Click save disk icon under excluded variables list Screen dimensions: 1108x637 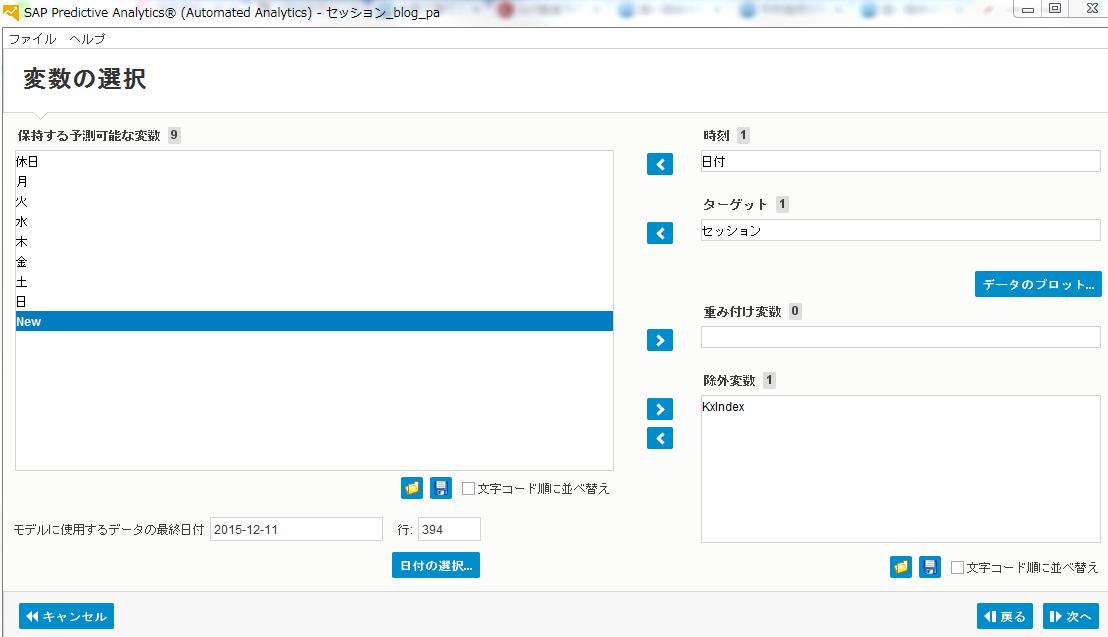[930, 567]
